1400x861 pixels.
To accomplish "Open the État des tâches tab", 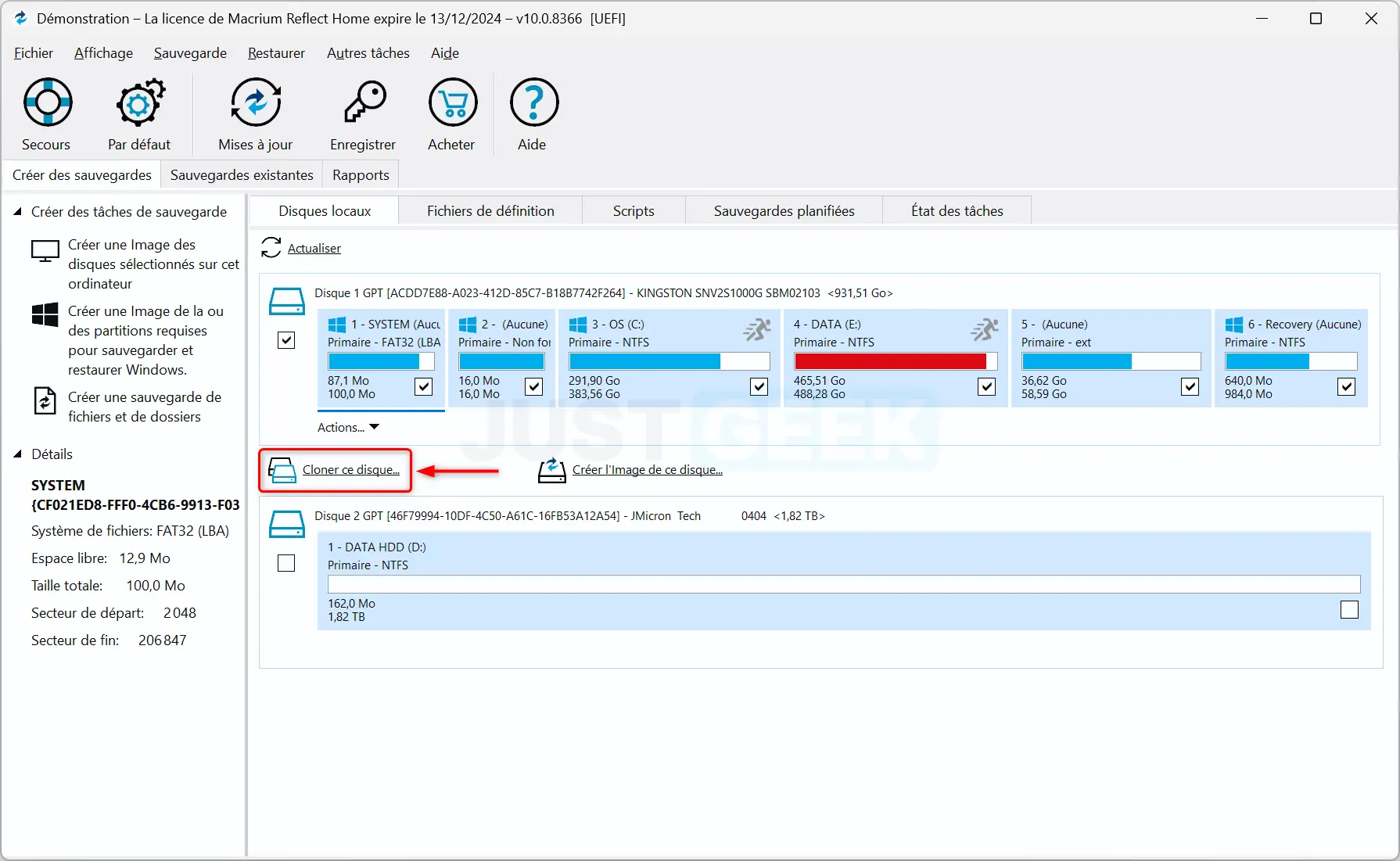I will point(957,210).
